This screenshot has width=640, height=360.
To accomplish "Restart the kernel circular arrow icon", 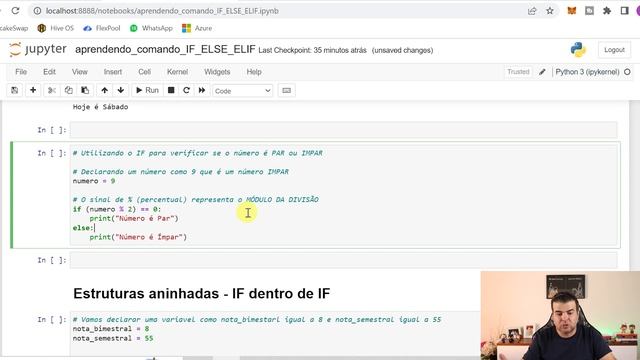I will (187, 90).
